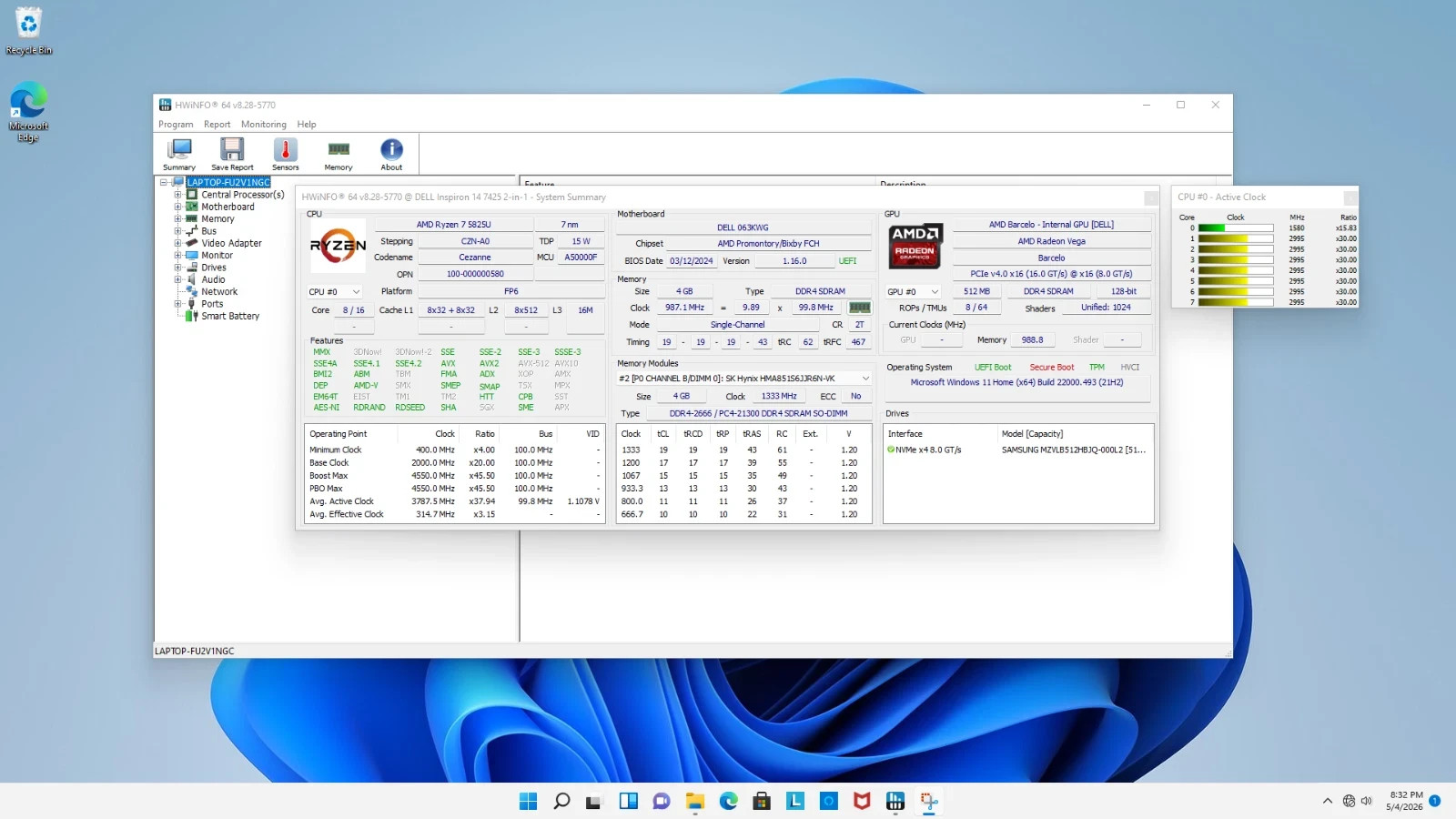Open taskbar Search
1456x819 pixels.
click(561, 801)
